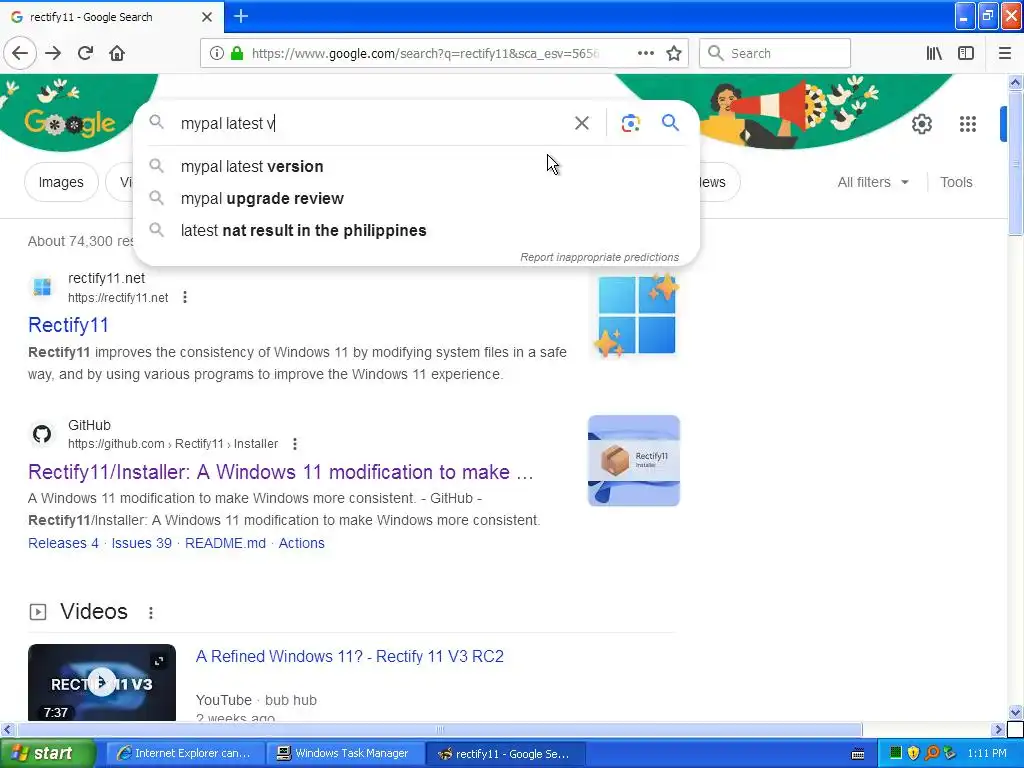Open a new tab with the plus button
This screenshot has width=1024, height=768.
240,16
